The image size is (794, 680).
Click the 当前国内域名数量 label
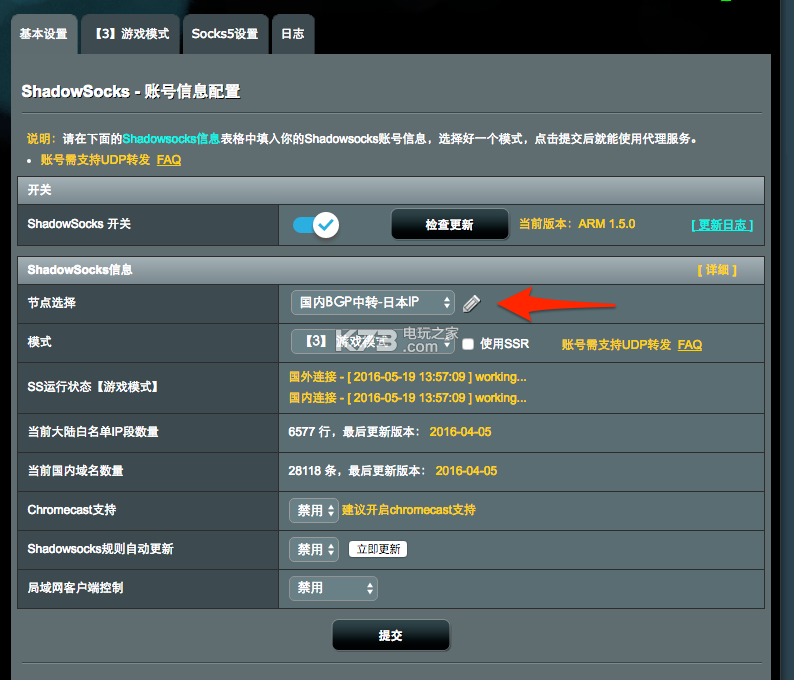coord(75,471)
